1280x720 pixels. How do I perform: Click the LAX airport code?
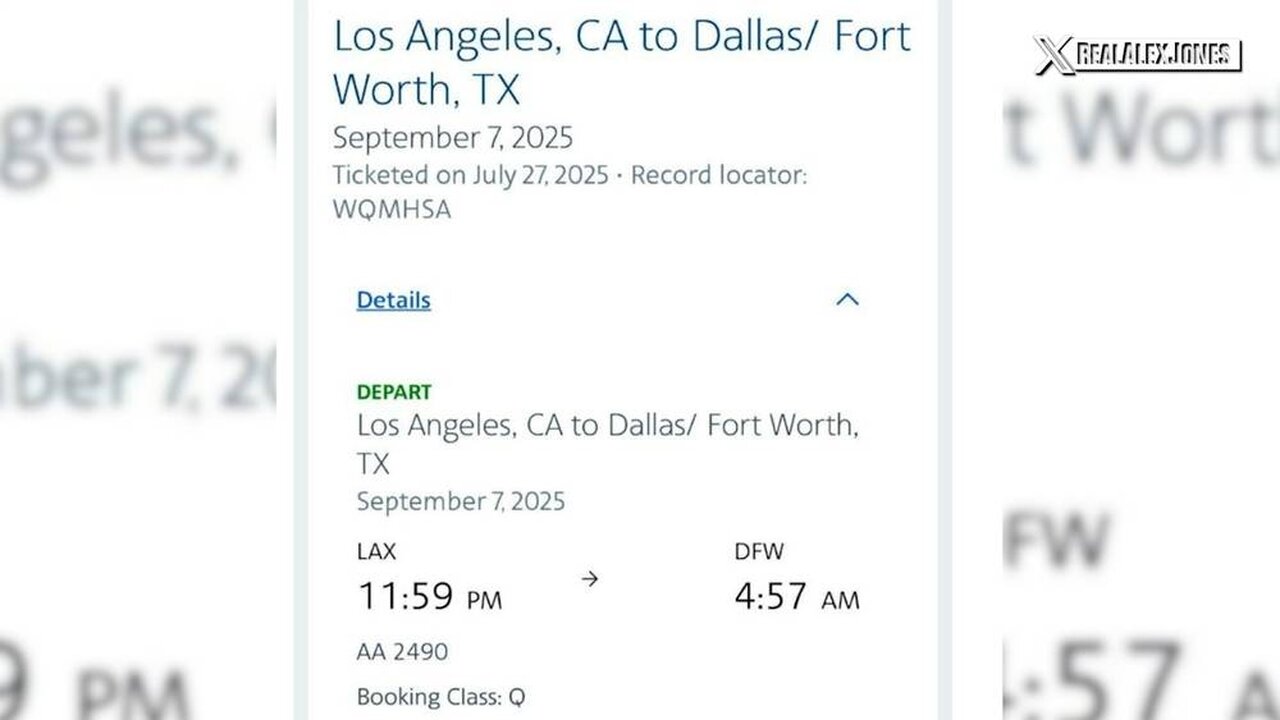(377, 551)
